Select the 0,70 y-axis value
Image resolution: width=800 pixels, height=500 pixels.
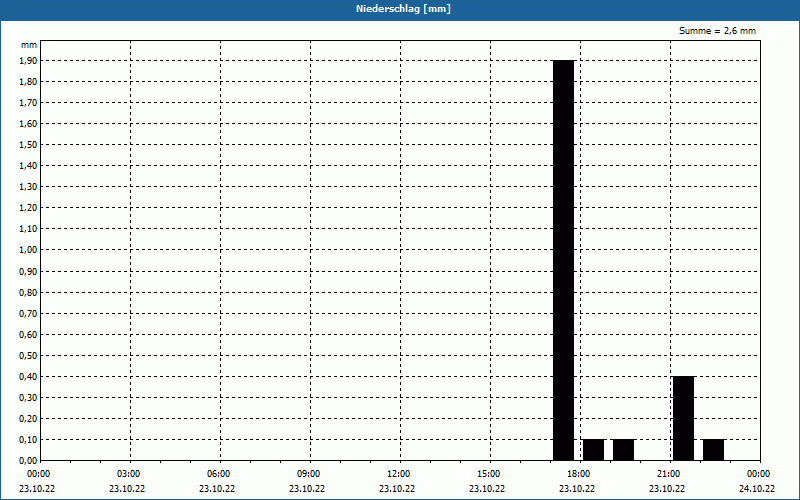[x=28, y=314]
